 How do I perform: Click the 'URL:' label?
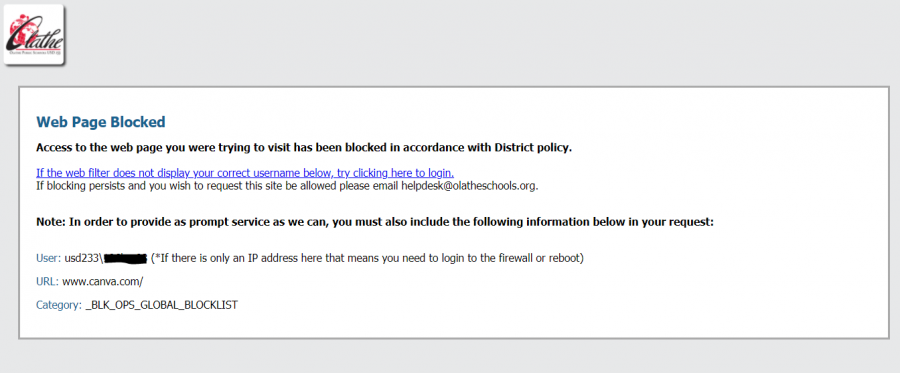[47, 282]
